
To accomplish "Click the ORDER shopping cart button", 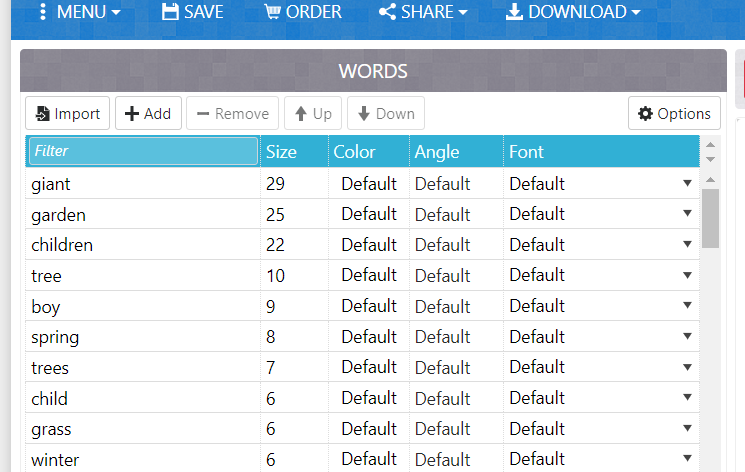I will coord(303,12).
